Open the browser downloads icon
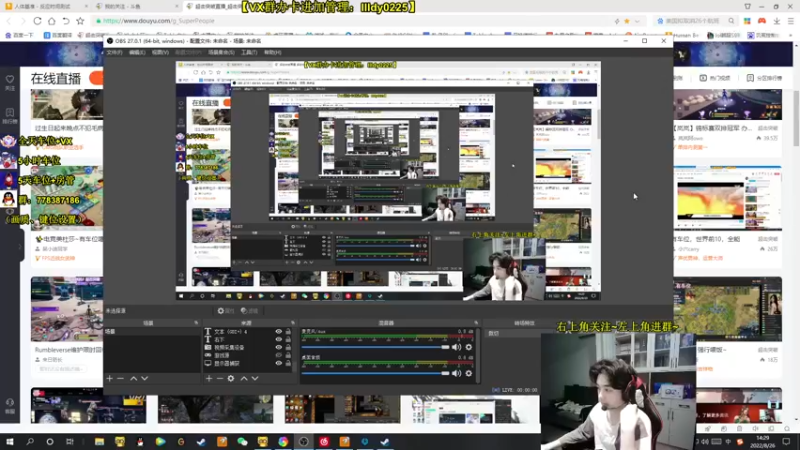800x450 pixels. 777,21
